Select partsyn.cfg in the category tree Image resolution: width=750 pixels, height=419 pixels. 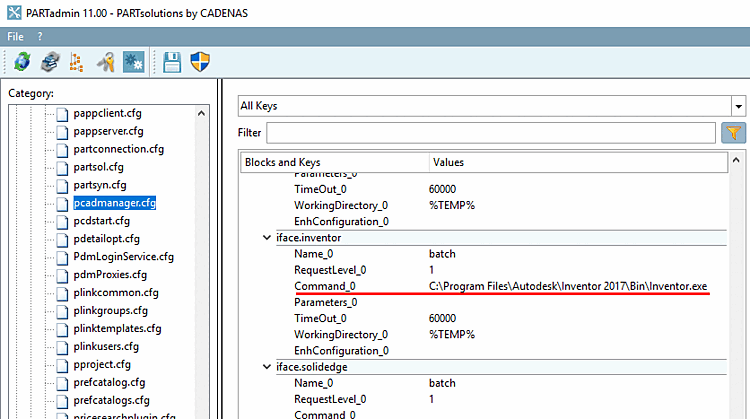point(100,185)
